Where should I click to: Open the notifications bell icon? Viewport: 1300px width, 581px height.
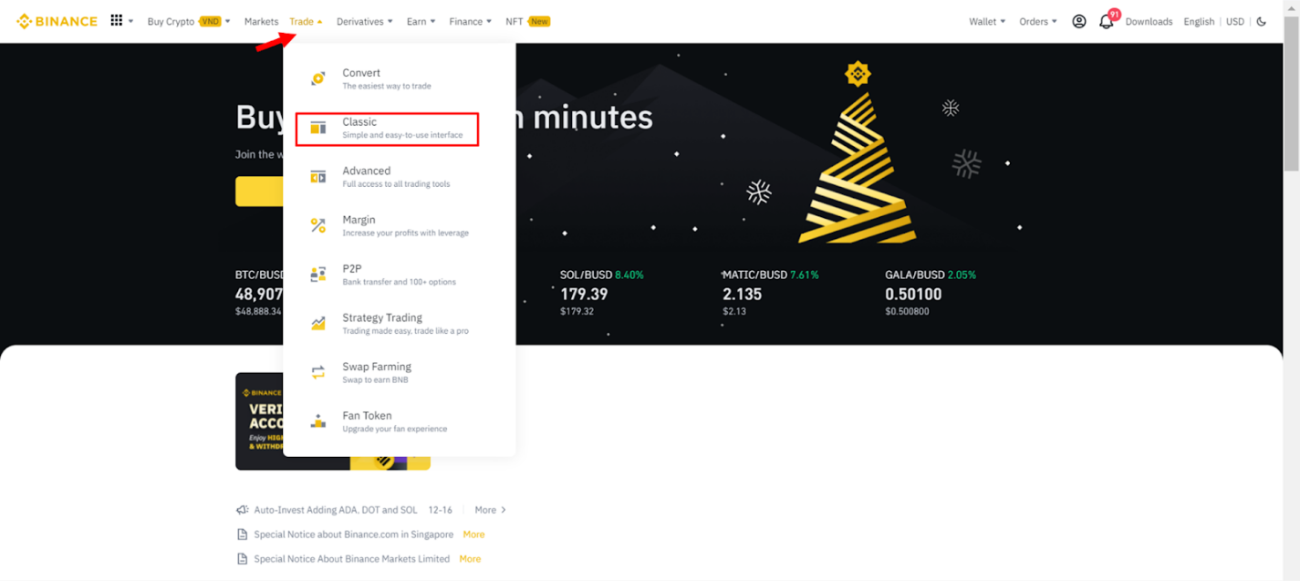click(x=1106, y=22)
